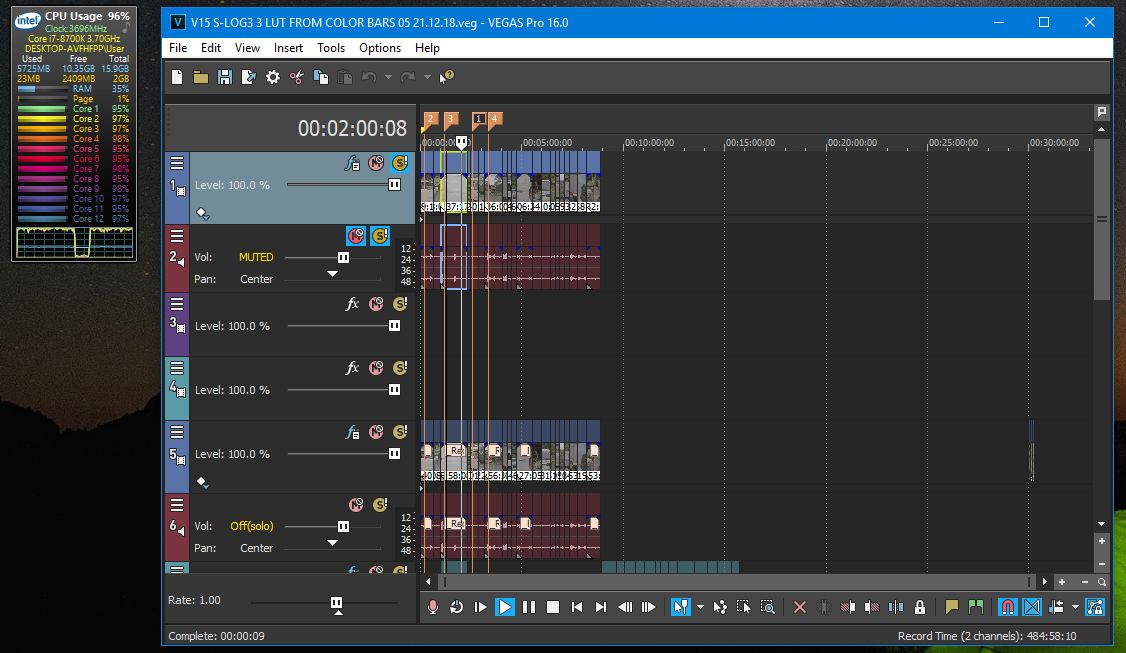Enable the Lock event padlock icon
The height and width of the screenshot is (653, 1126).
coord(920,607)
